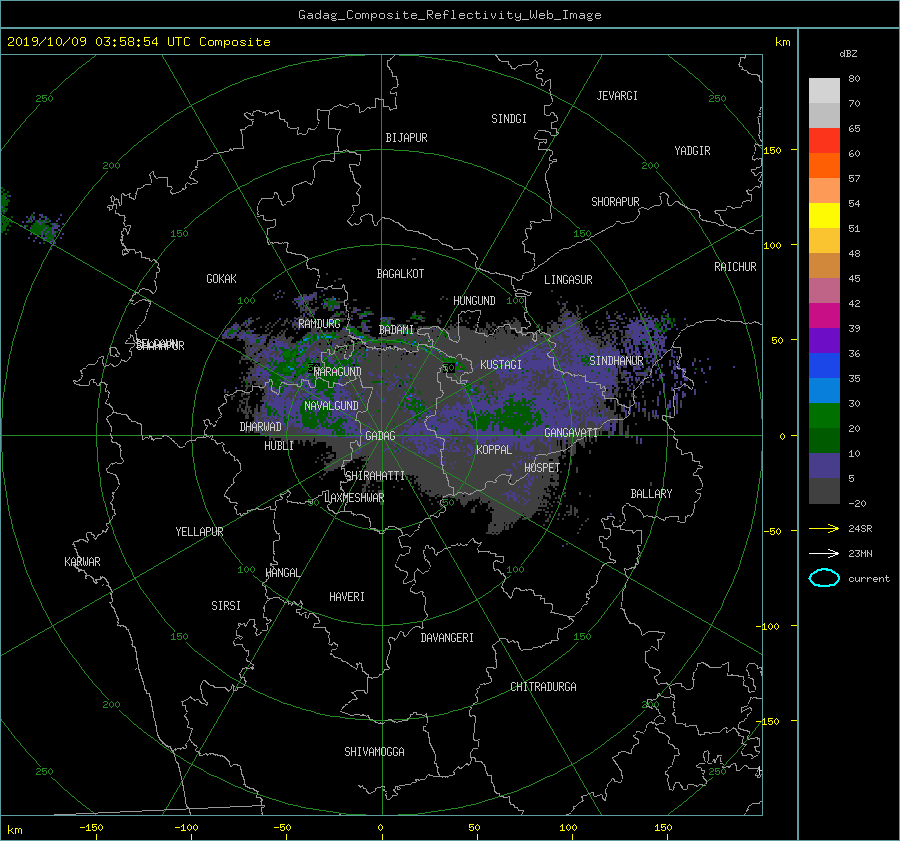Viewport: 900px width, 841px height.
Task: Click the SIRSI city label
Action: point(226,606)
